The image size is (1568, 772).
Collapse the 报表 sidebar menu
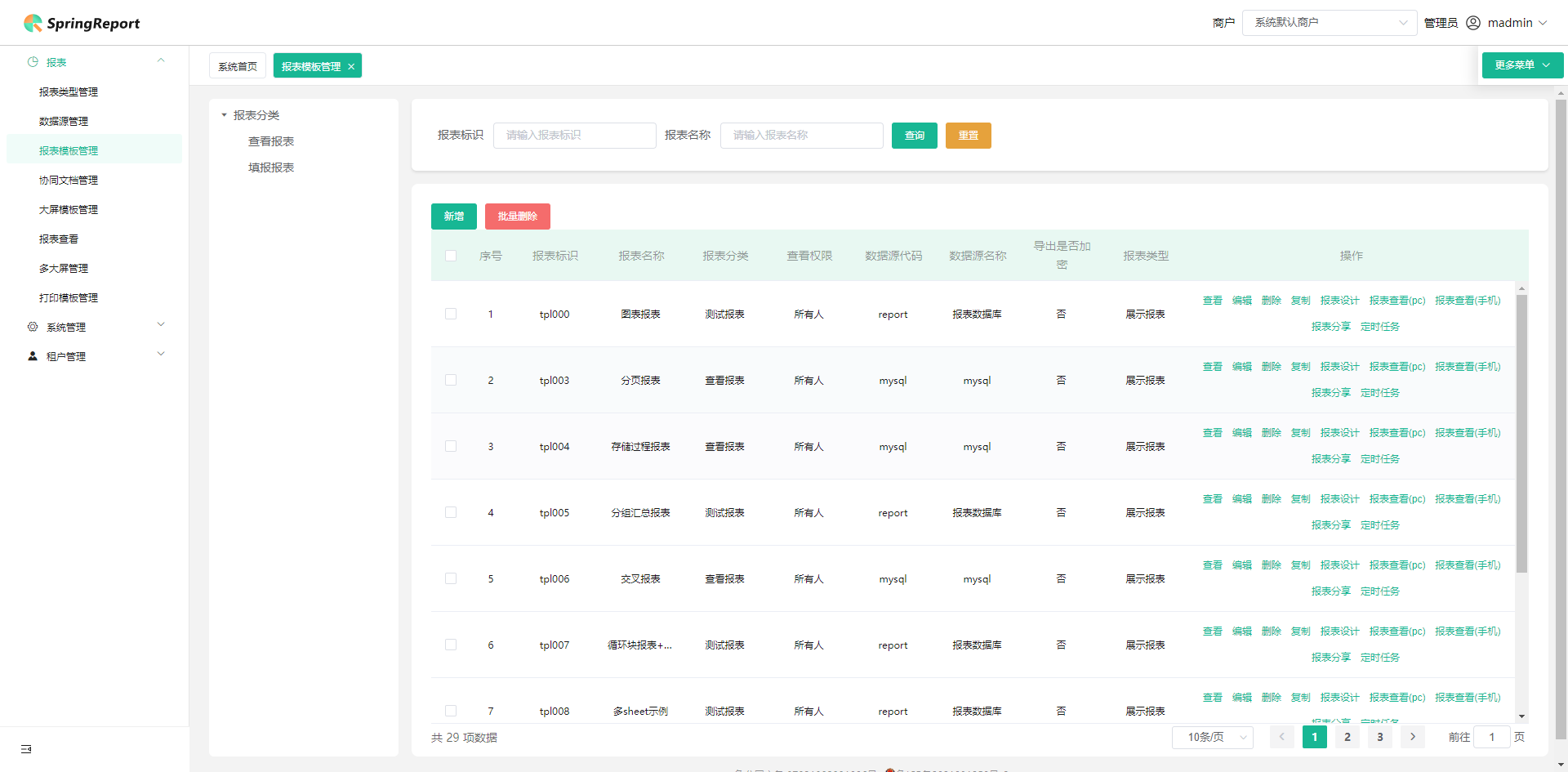tap(161, 61)
